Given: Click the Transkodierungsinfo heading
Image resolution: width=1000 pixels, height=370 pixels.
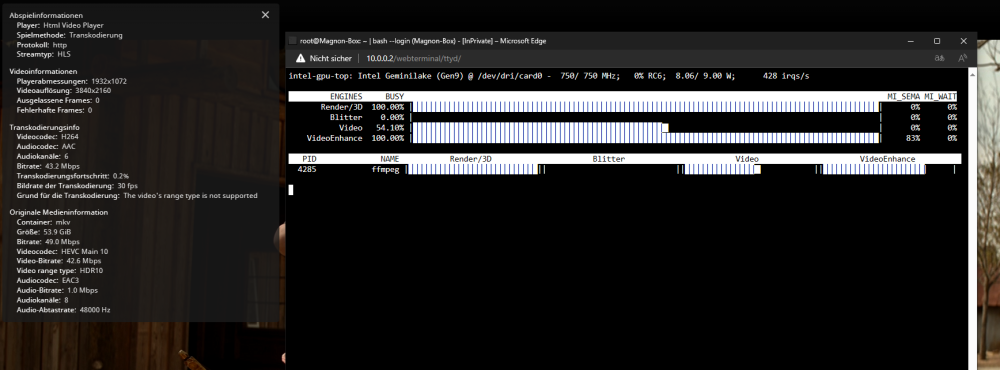Looking at the screenshot, I should 44,128.
